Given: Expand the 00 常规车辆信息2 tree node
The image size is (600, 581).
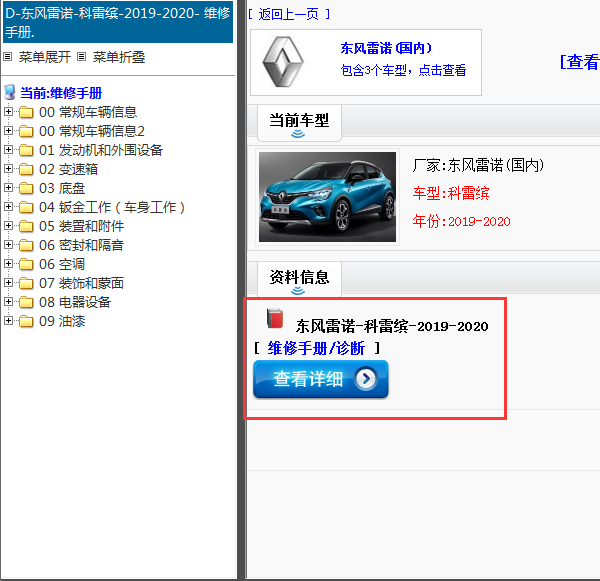Looking at the screenshot, I should [x=8, y=131].
